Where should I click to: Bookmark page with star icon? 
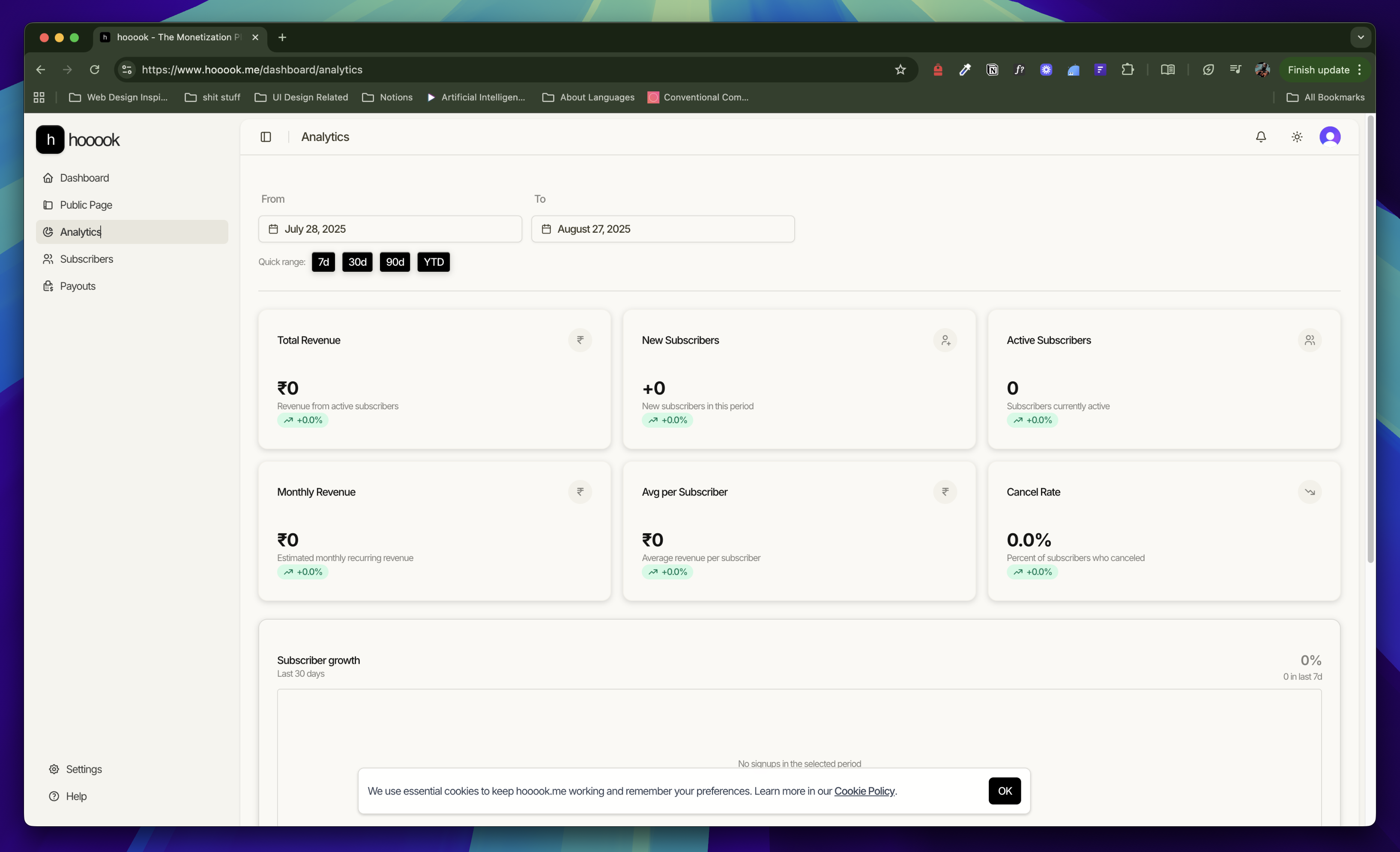pyautogui.click(x=900, y=70)
